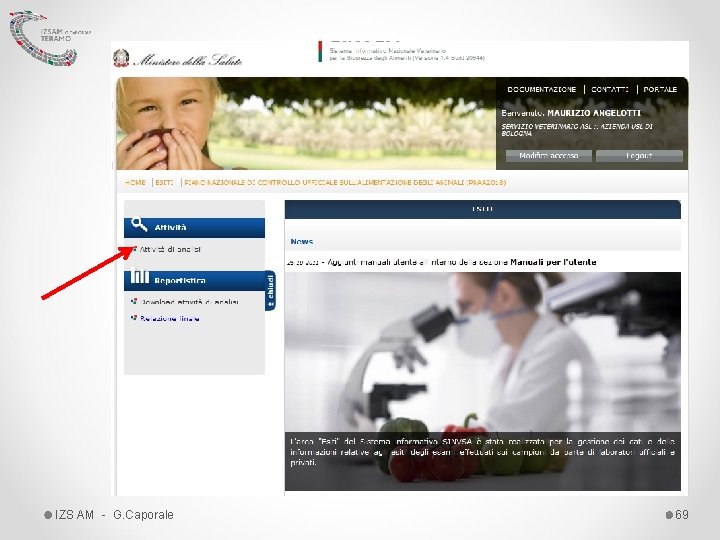Open the Relazione finale link

[x=169, y=318]
